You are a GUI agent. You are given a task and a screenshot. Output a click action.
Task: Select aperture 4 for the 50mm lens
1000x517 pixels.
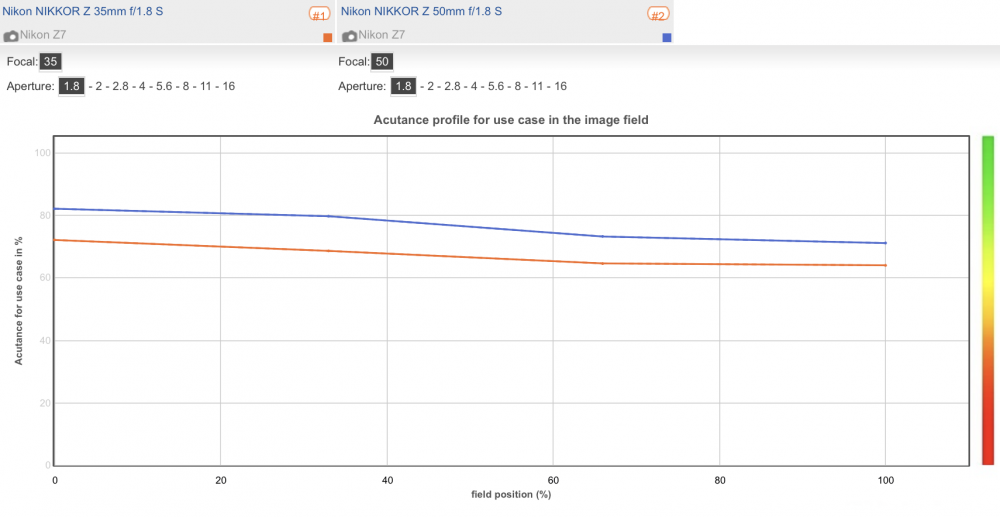(474, 86)
